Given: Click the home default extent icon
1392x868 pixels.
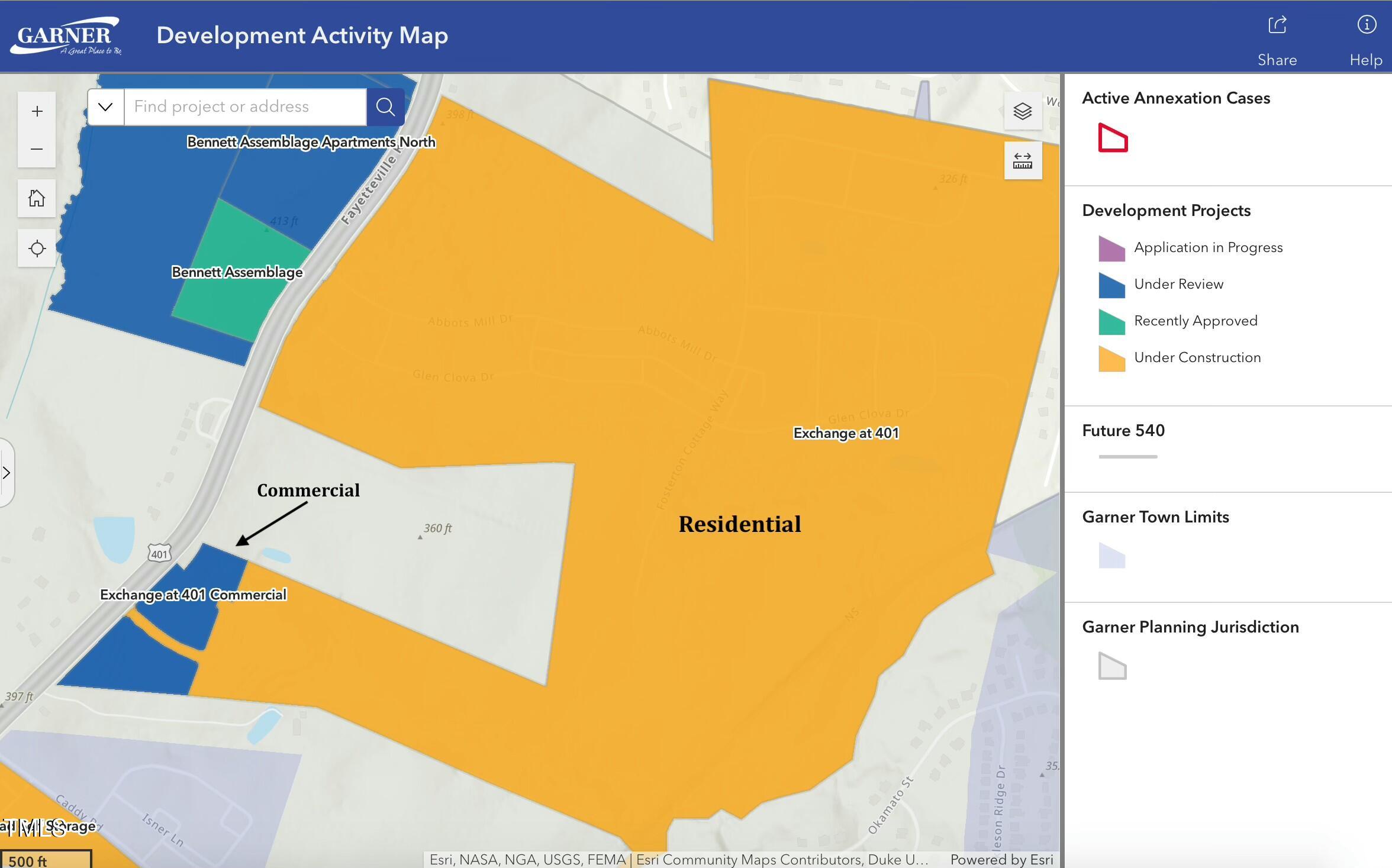Looking at the screenshot, I should [x=37, y=198].
